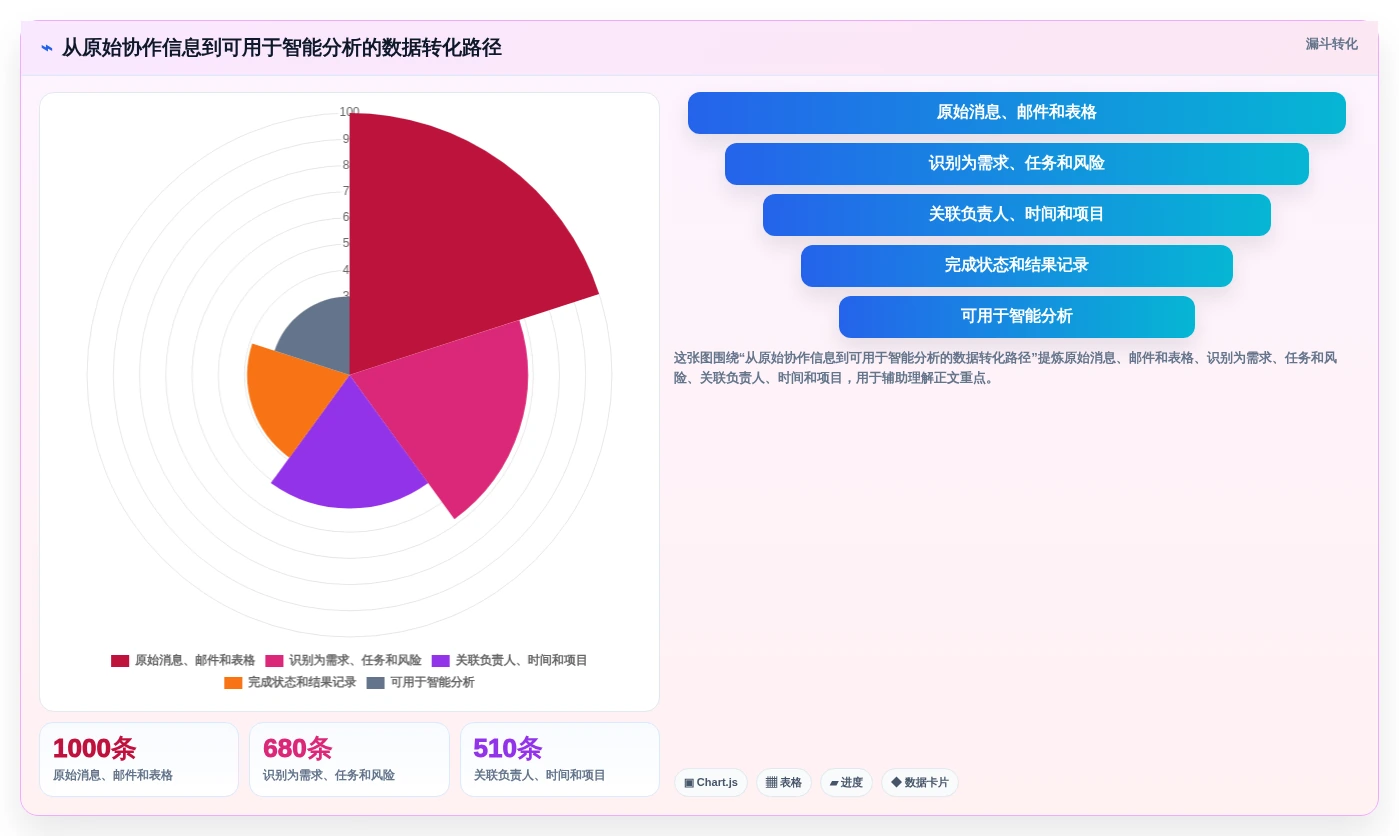
Task: Click the 漏斗转化 tag in the header
Action: click(x=1331, y=44)
